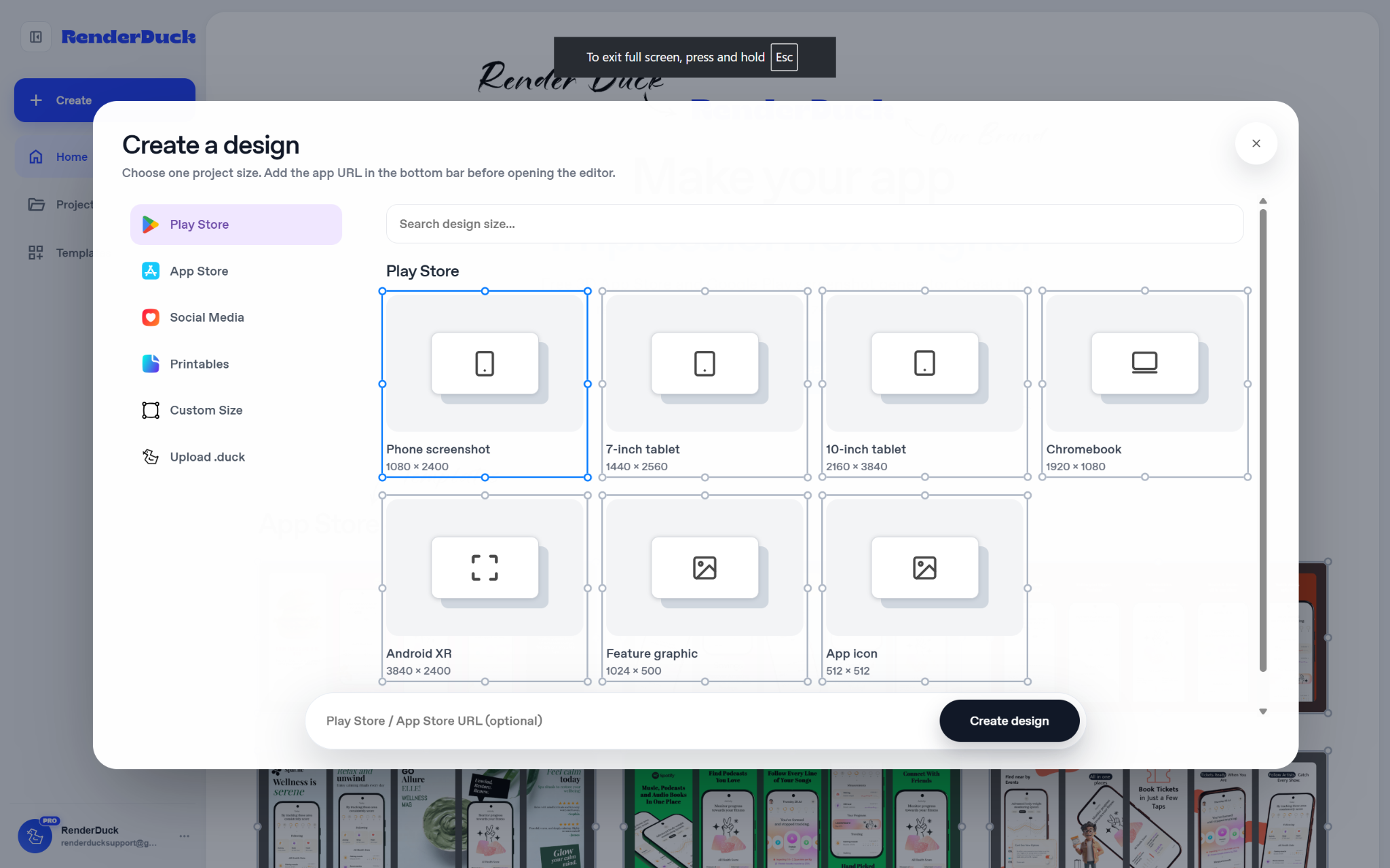Open the Social Media category
The width and height of the screenshot is (1390, 868).
click(x=236, y=317)
